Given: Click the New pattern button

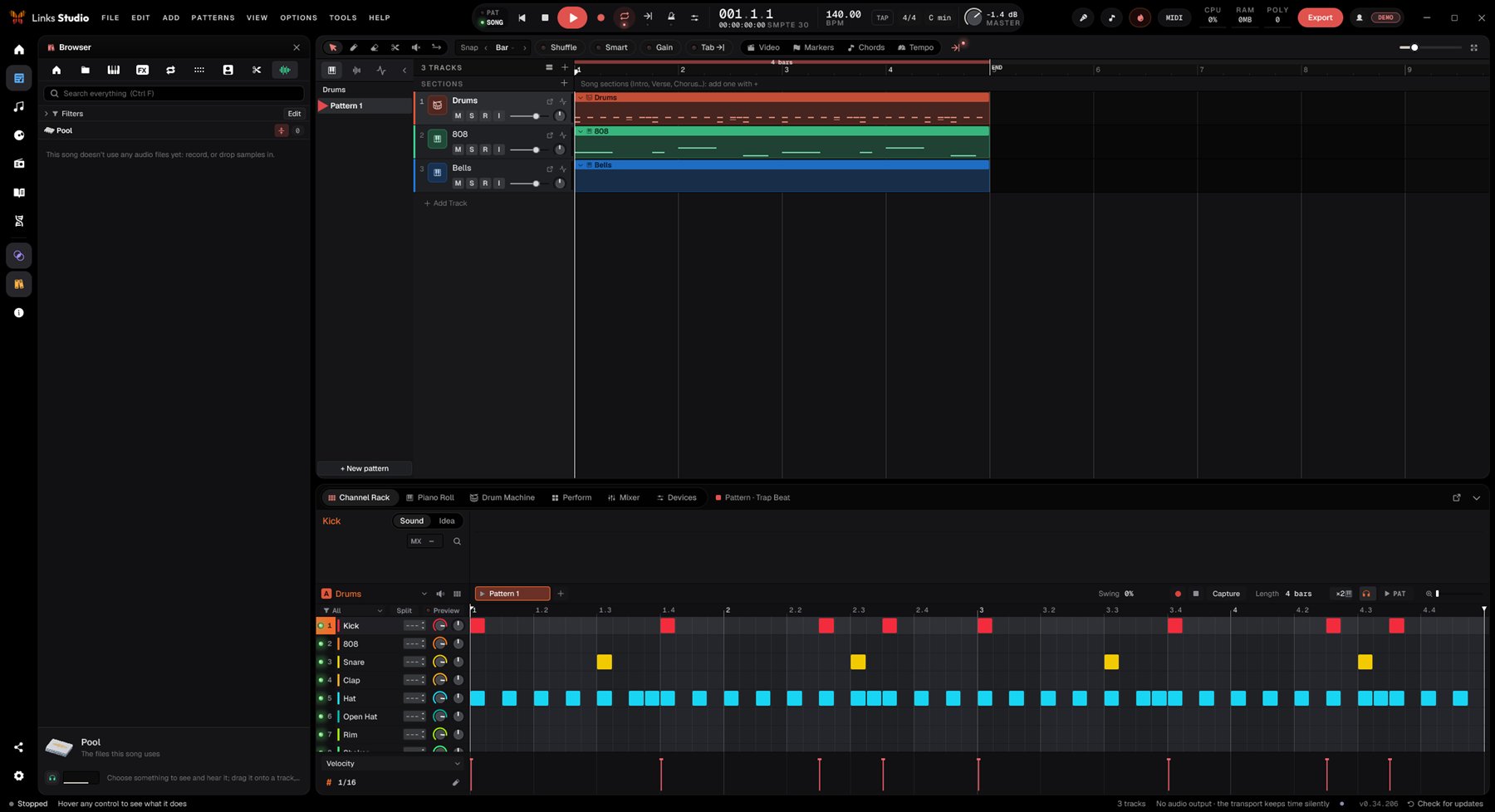Looking at the screenshot, I should click(x=364, y=468).
